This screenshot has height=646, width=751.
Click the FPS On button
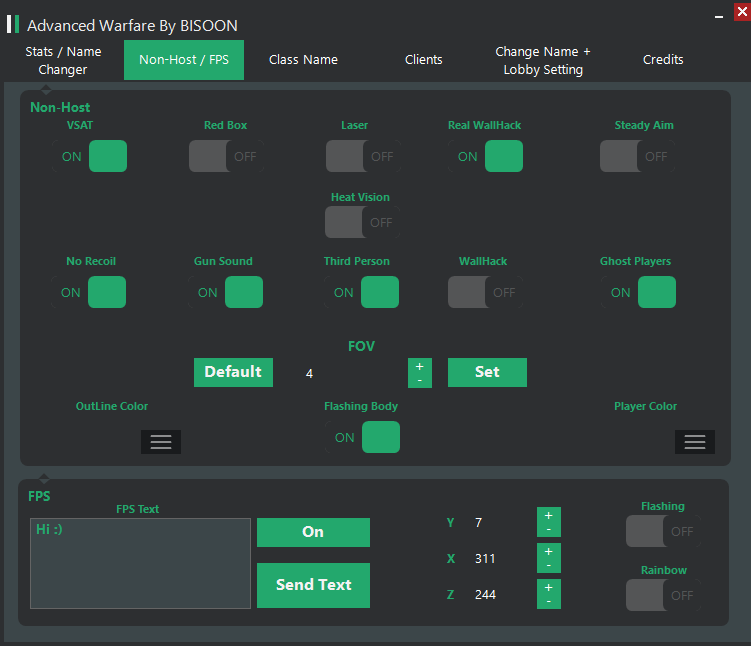pos(313,532)
